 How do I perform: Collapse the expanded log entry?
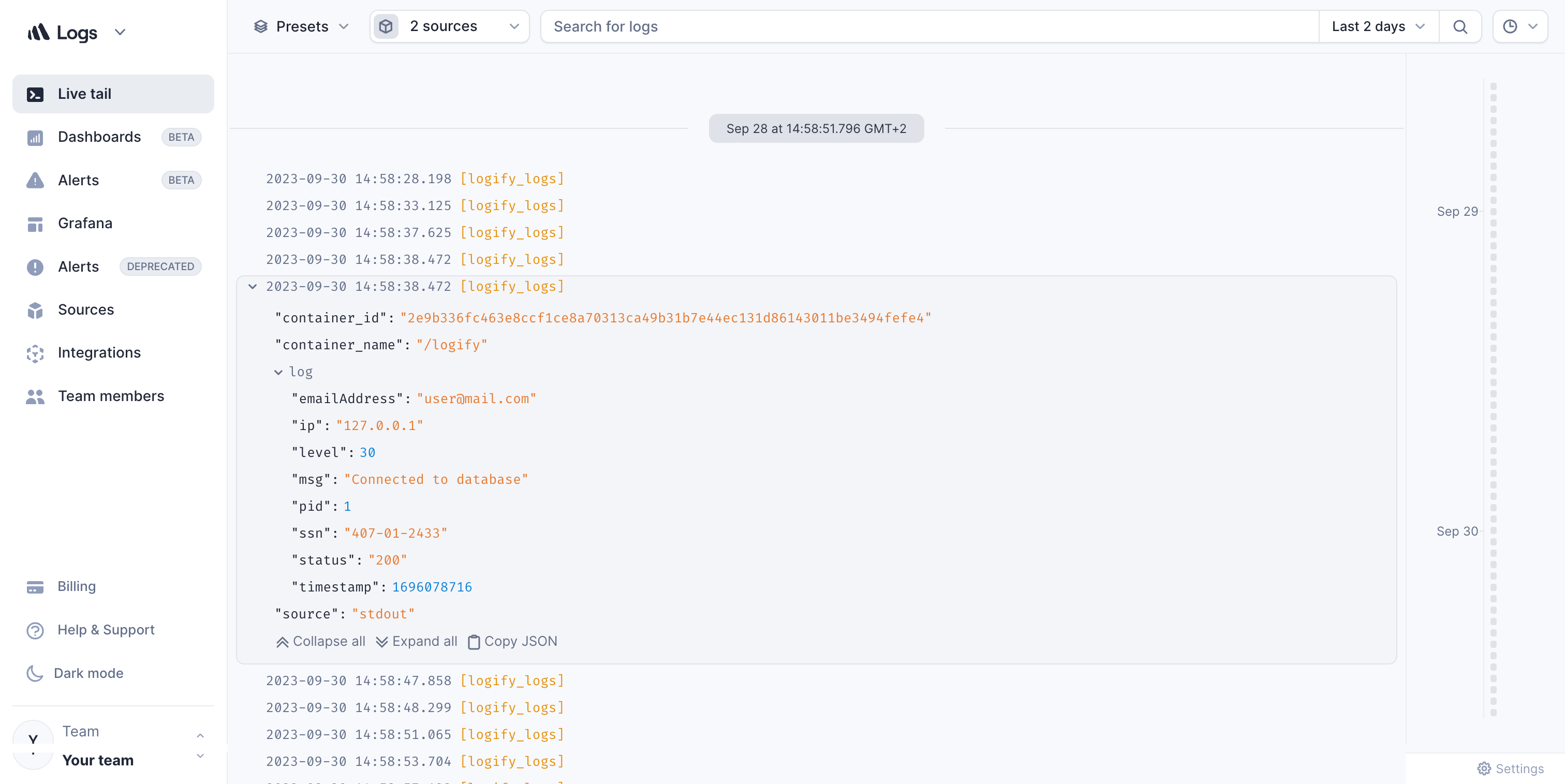252,287
